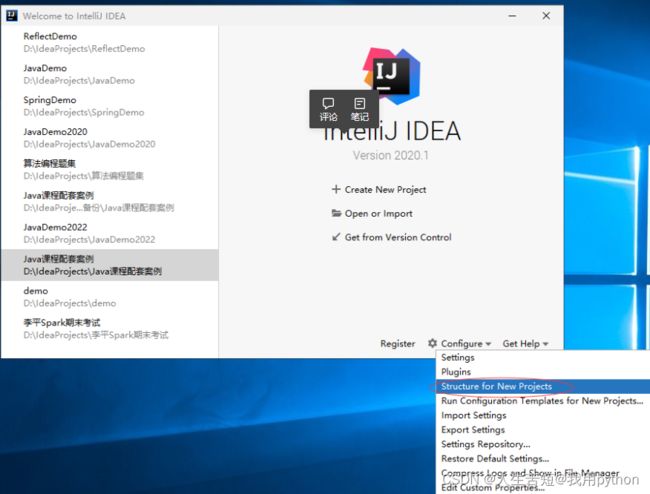Viewport: 650px width, 494px height.
Task: Open the JavaDemo2022 recent project
Action: point(109,233)
